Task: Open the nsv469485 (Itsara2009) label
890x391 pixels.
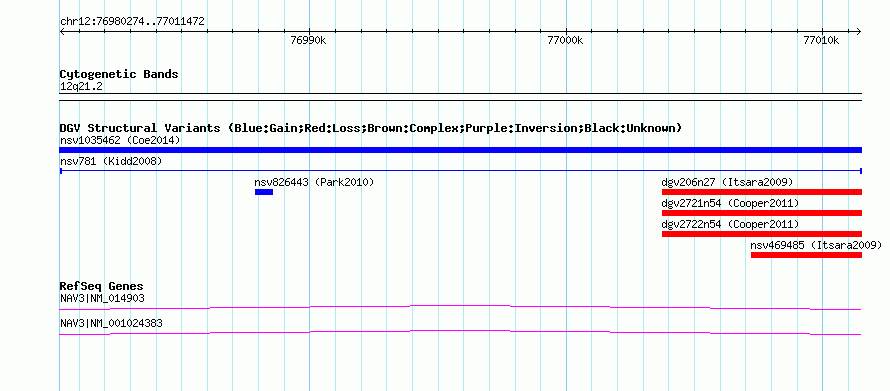Action: coord(816,245)
